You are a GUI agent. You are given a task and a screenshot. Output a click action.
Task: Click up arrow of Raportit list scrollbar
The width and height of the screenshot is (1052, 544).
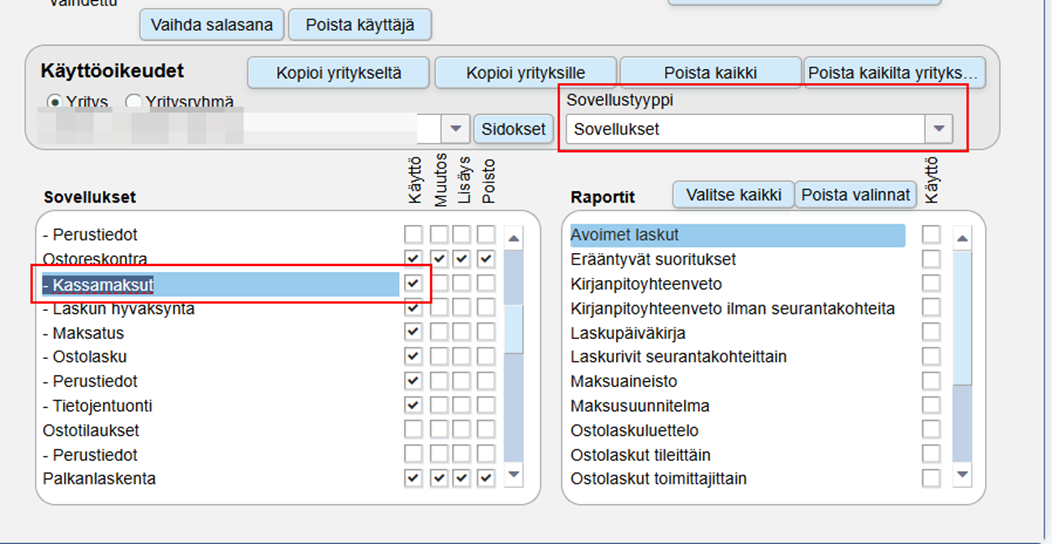(x=963, y=237)
